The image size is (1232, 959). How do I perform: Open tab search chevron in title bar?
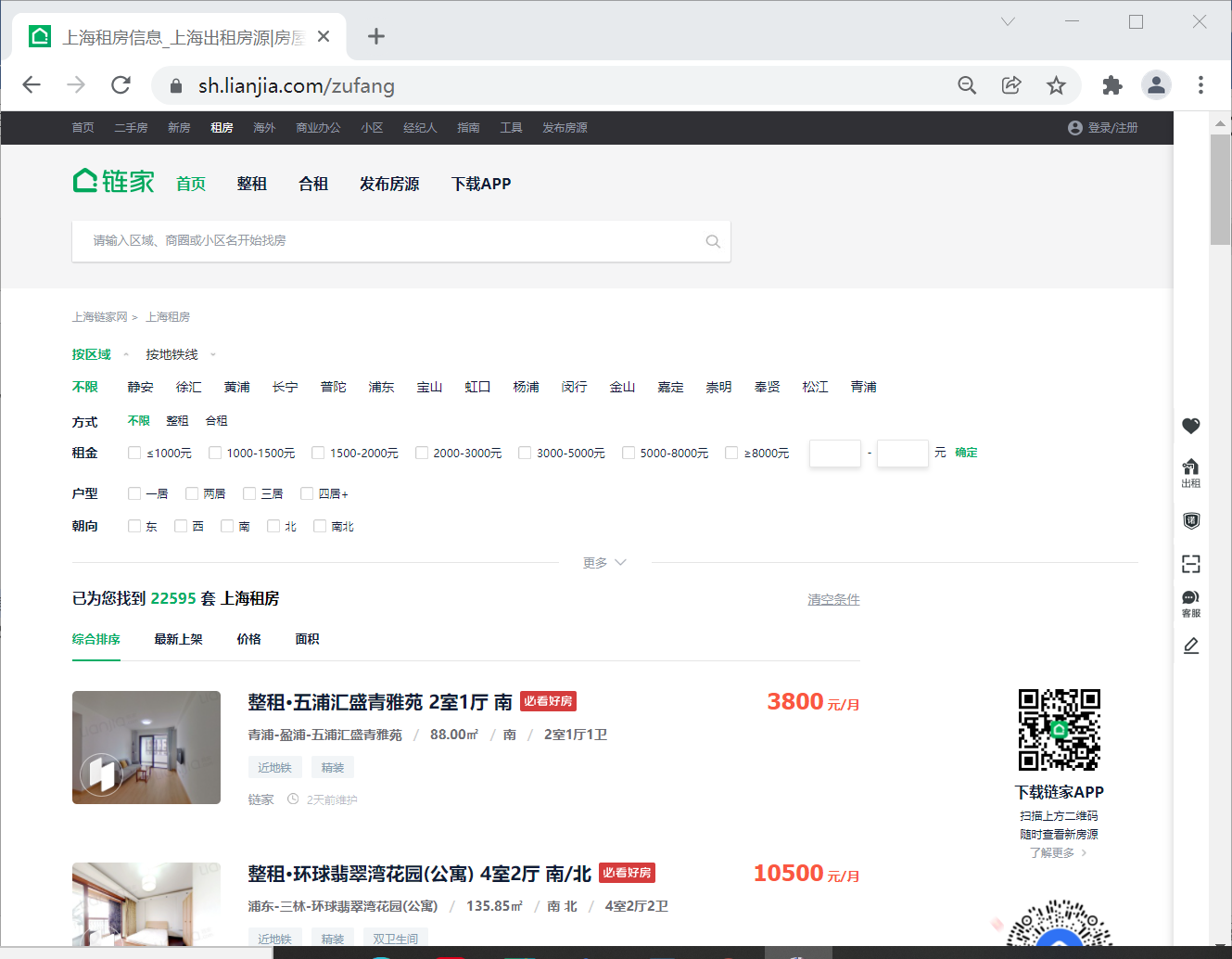click(x=1008, y=21)
